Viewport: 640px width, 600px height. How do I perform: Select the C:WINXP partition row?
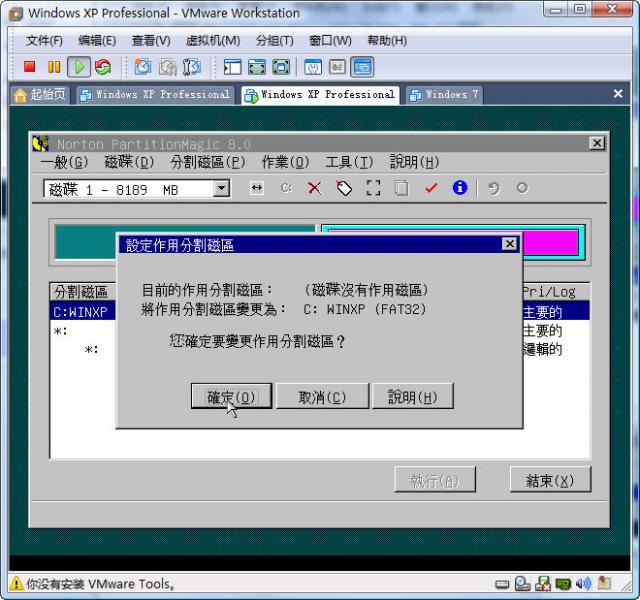tap(82, 311)
